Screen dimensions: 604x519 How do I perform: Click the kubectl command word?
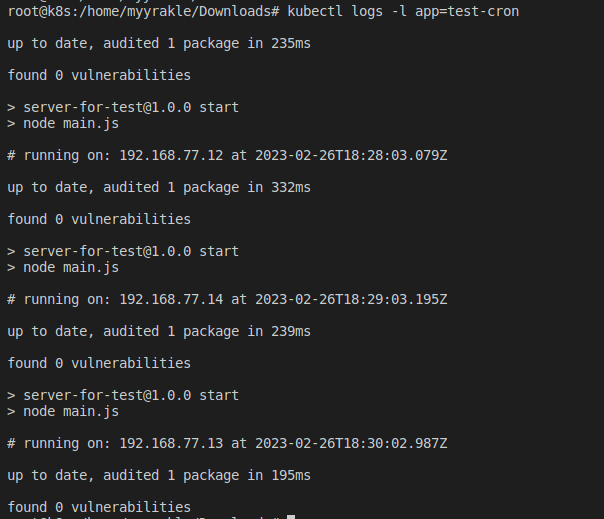click(315, 11)
